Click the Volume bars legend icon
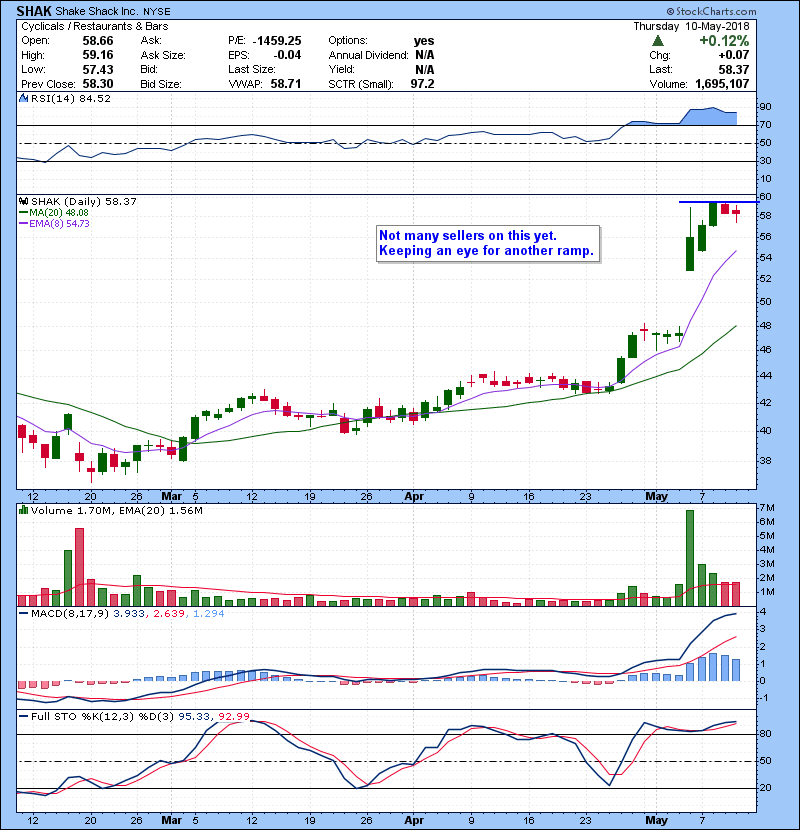Viewport: 800px width, 830px height. coord(24,511)
